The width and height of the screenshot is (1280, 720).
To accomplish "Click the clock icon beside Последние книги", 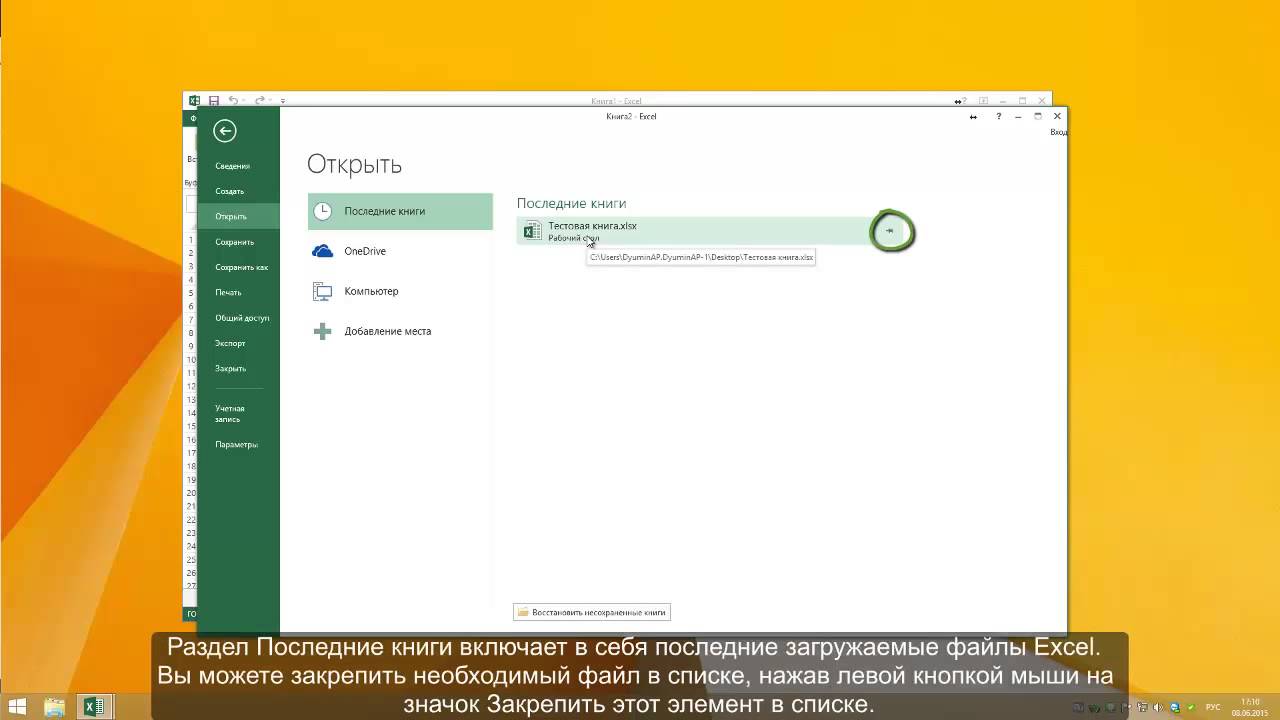I will point(322,211).
